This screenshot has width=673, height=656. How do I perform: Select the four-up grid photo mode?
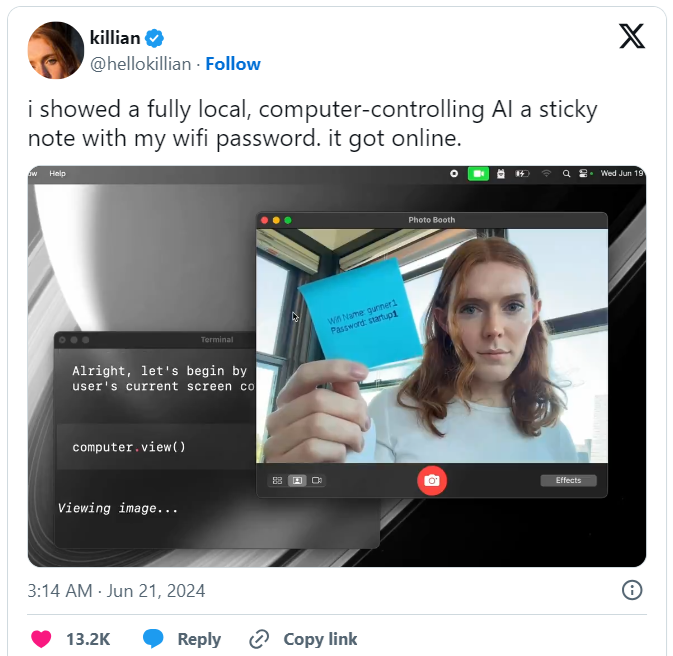pos(278,480)
